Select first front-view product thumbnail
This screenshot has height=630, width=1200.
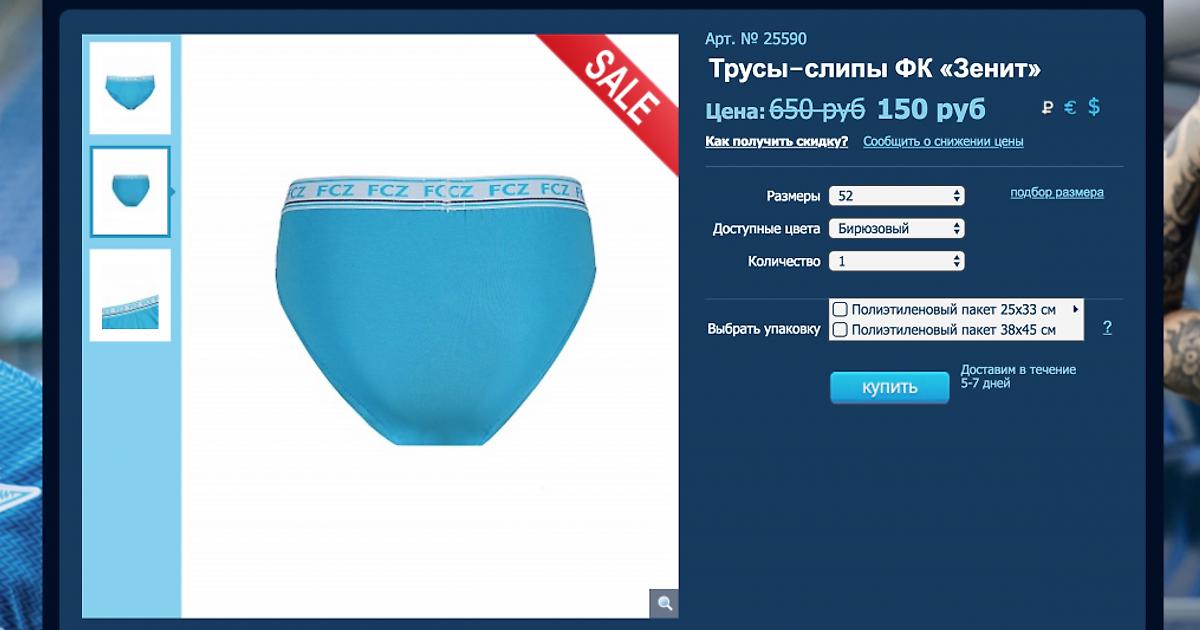(x=130, y=88)
